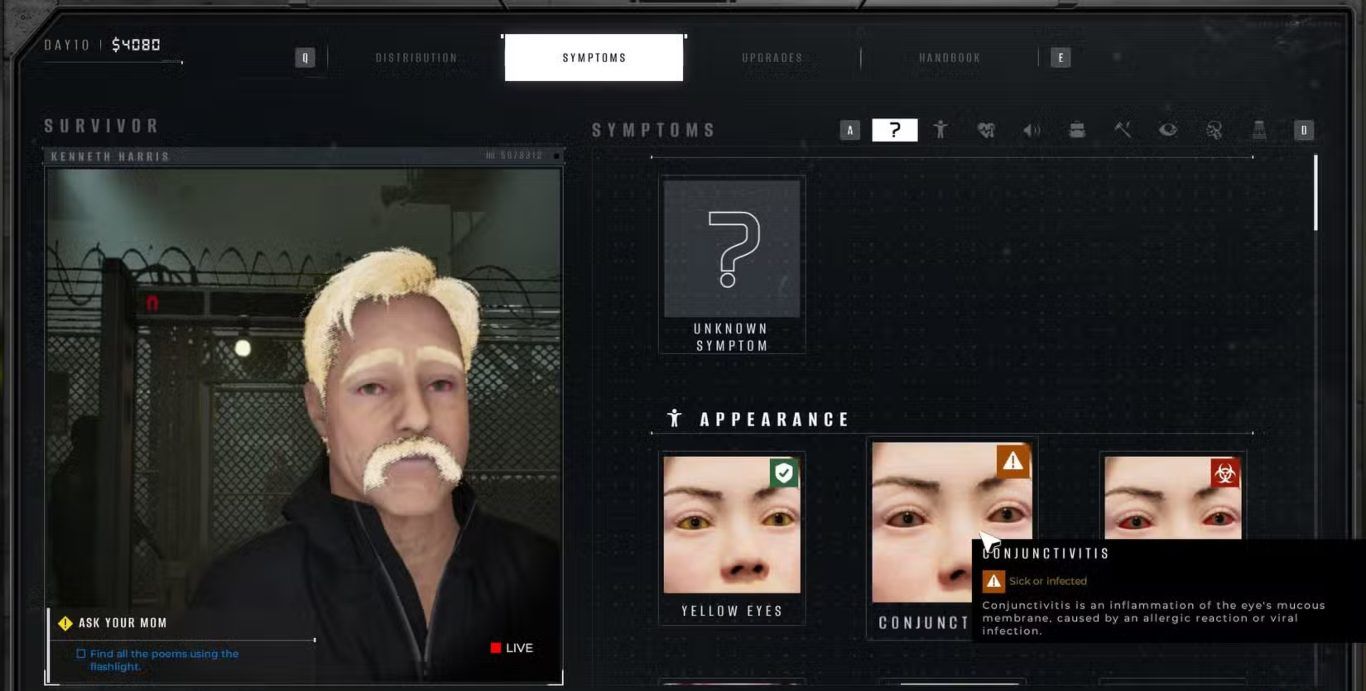Open the Upgrades tab
The height and width of the screenshot is (691, 1366).
click(772, 58)
